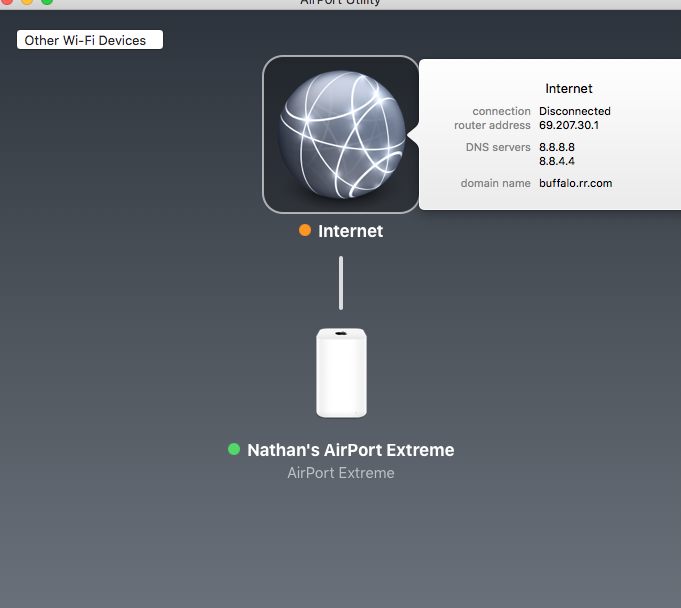Click the yellow minimize window button
This screenshot has width=681, height=608.
click(27, 1)
